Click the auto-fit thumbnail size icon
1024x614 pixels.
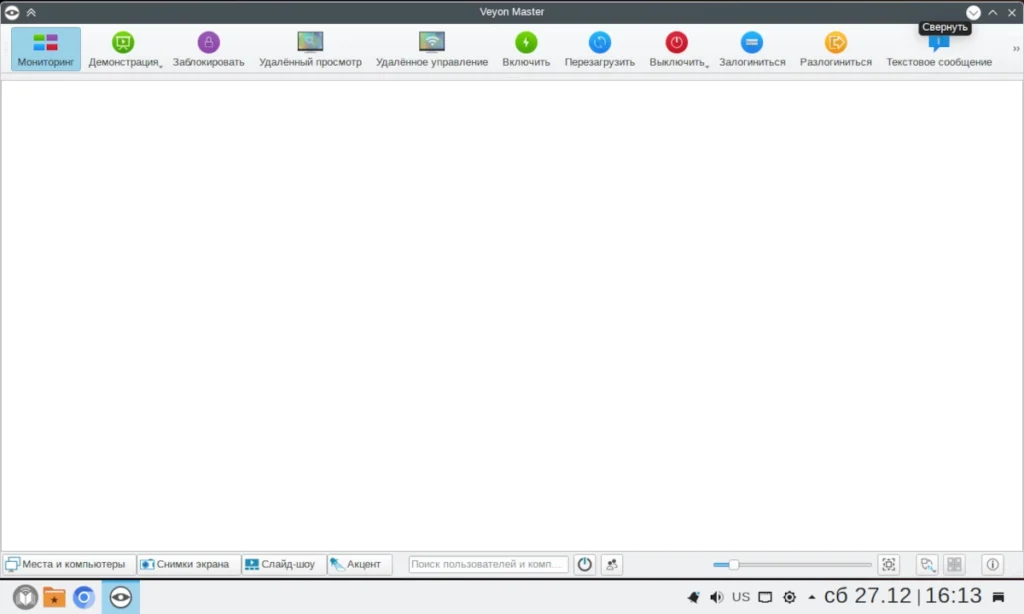tap(889, 564)
